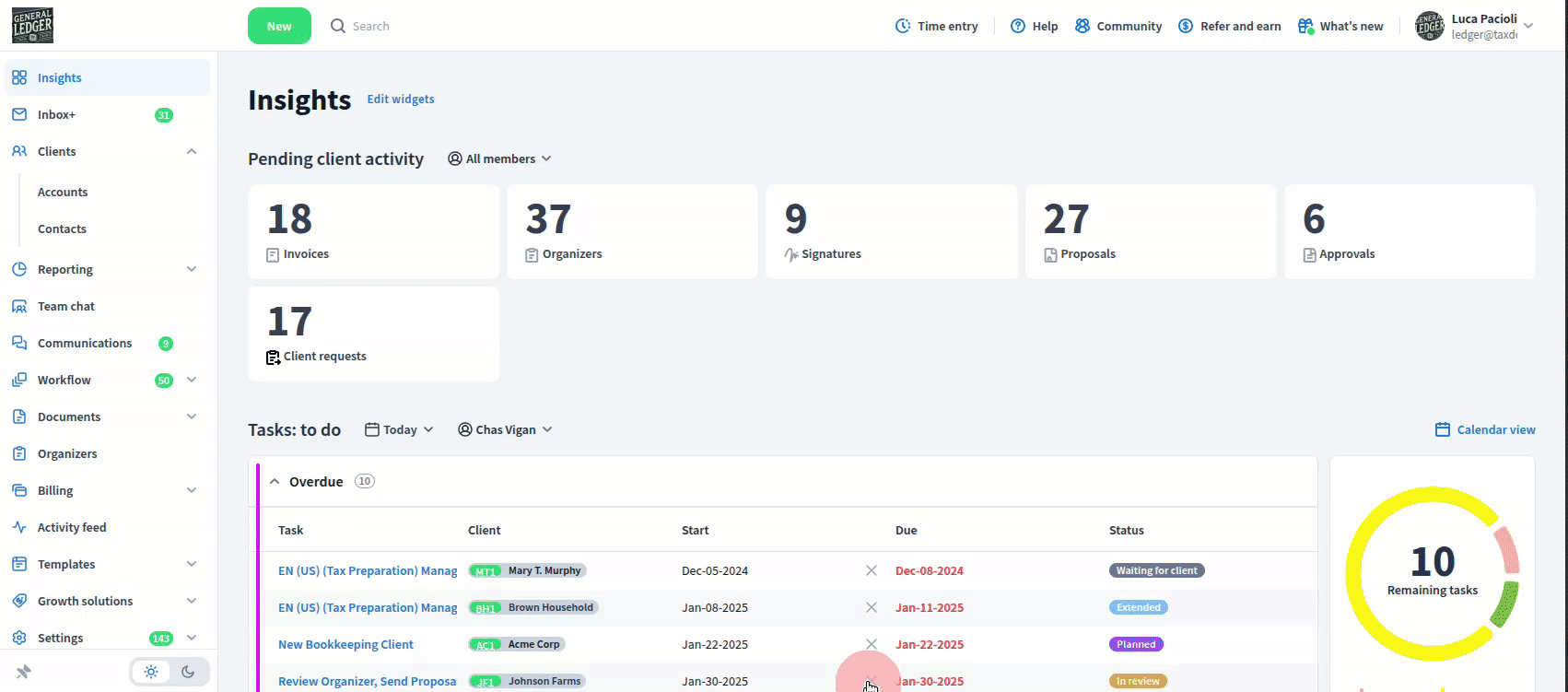The image size is (1568, 692).
Task: Clear due date on Mary T. Murphy task
Action: 871,570
